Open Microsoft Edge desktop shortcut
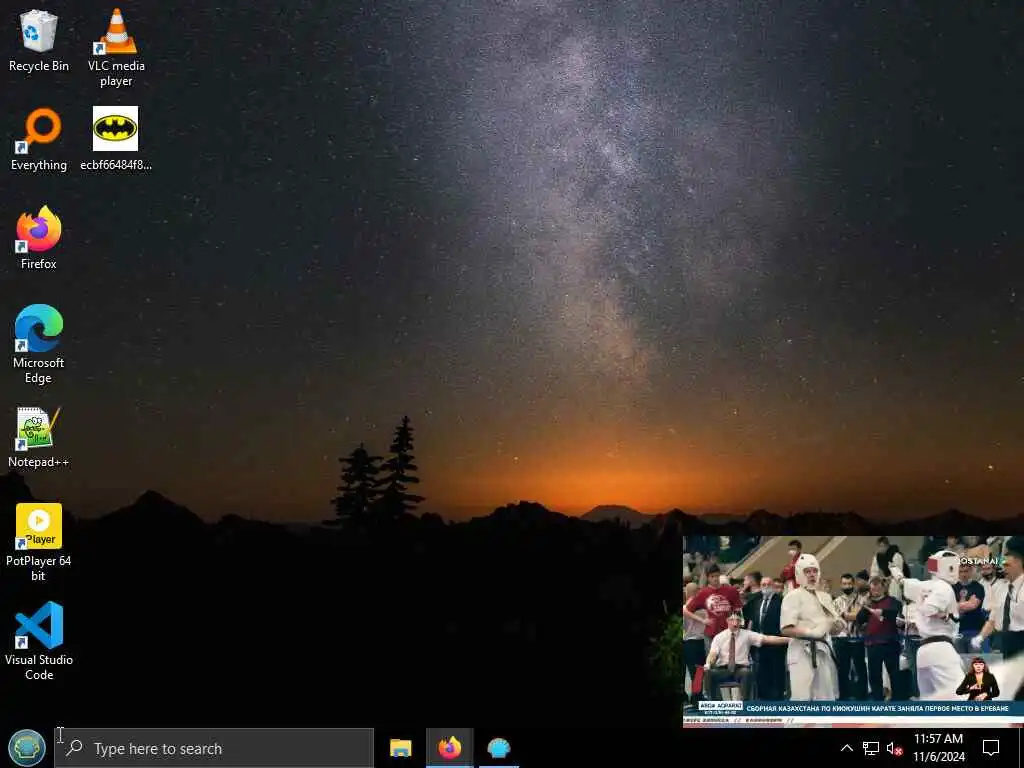The width and height of the screenshot is (1024, 768). pos(39,344)
